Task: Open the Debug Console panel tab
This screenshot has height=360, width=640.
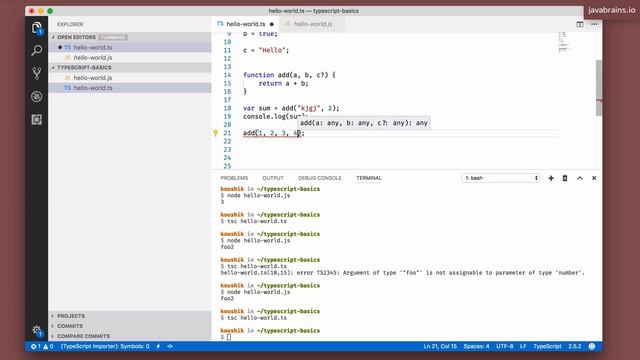Action: (320, 178)
